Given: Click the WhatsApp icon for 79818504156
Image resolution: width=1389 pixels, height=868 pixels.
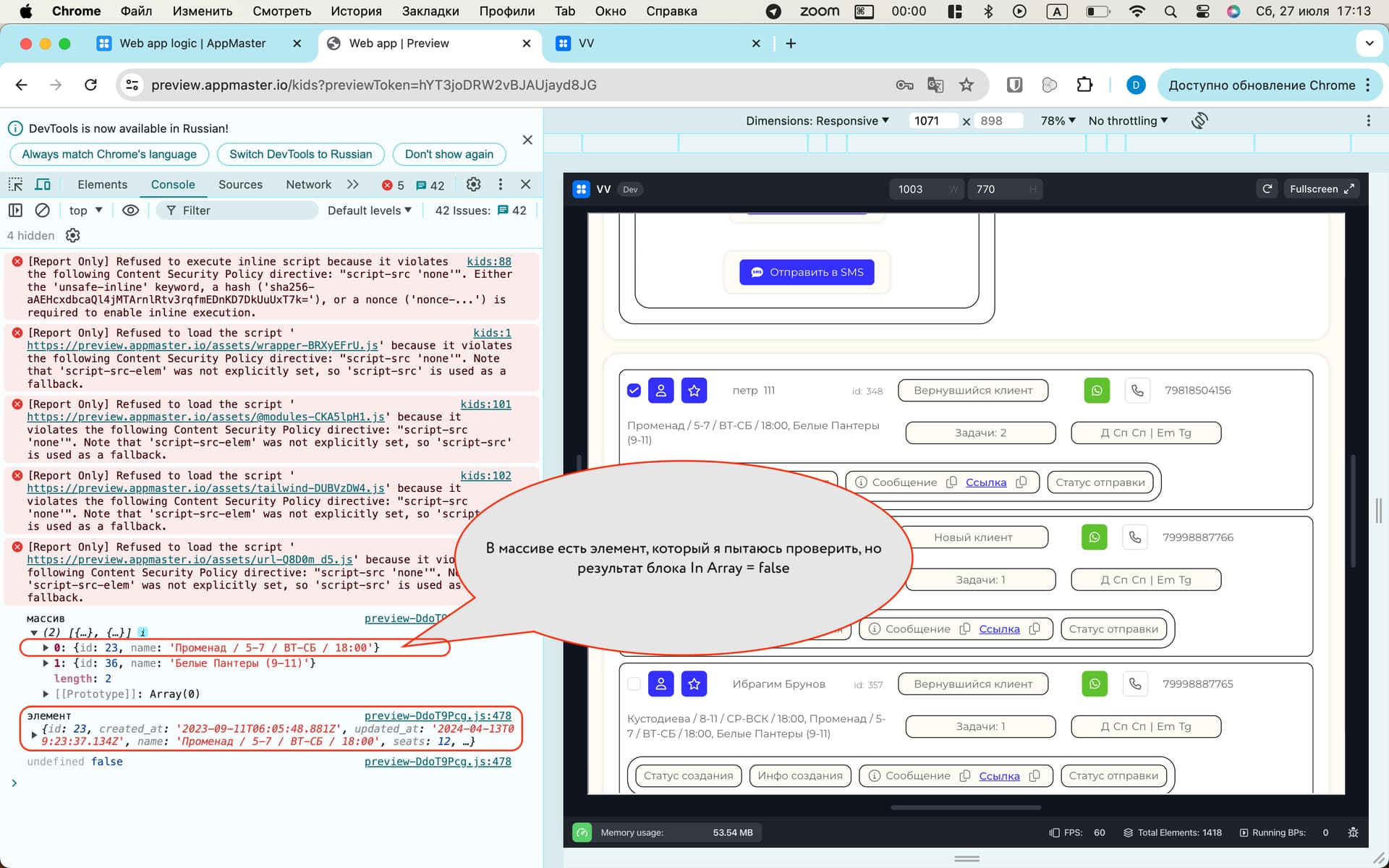Looking at the screenshot, I should (1097, 391).
